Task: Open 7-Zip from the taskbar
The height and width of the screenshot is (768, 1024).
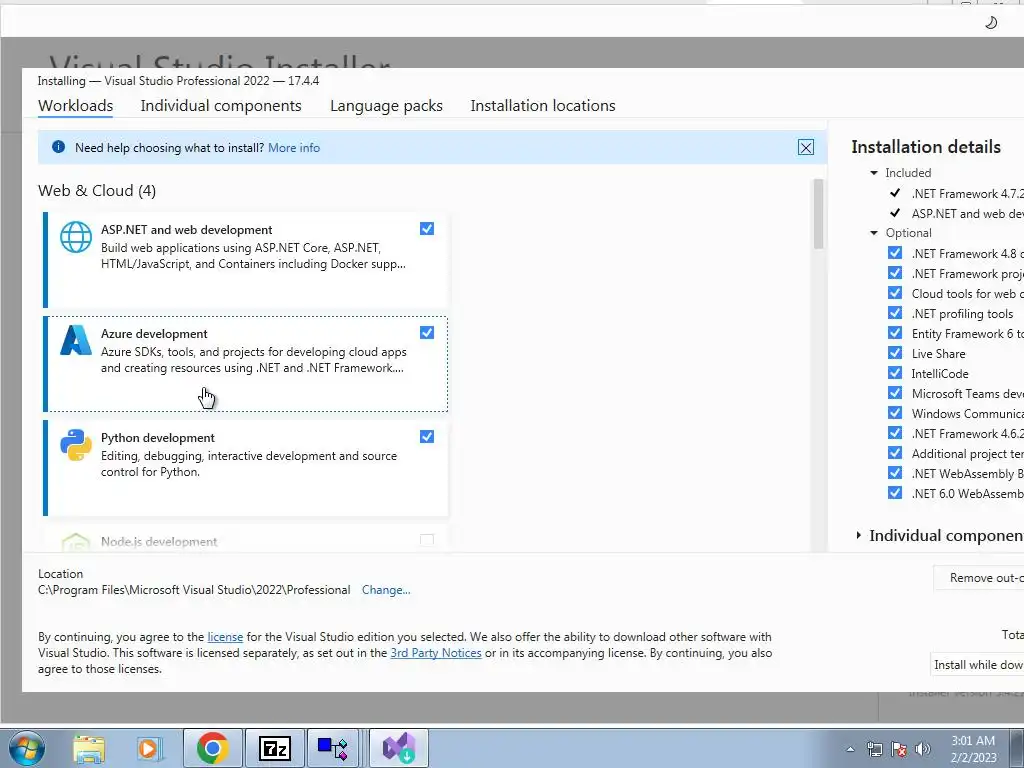Action: pos(274,748)
